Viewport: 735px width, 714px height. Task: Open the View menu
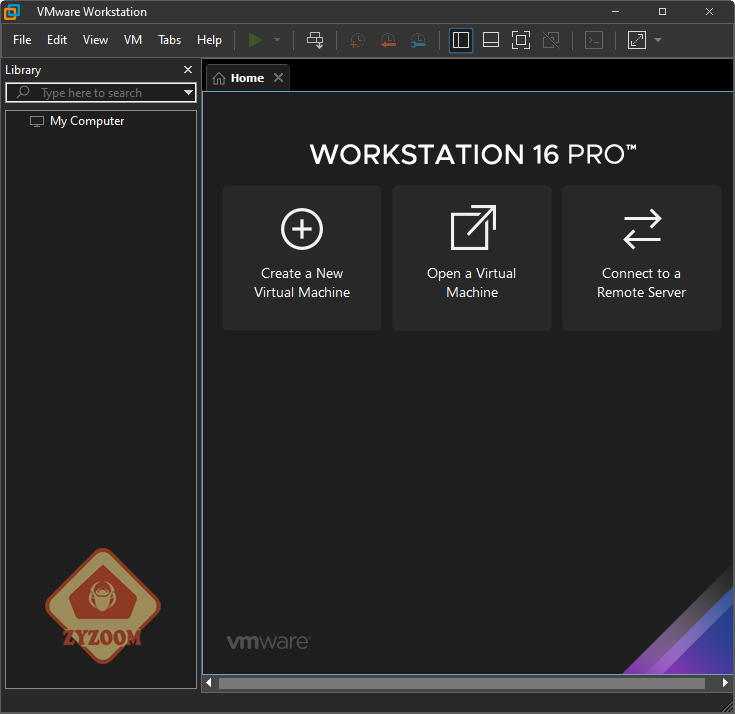click(95, 40)
